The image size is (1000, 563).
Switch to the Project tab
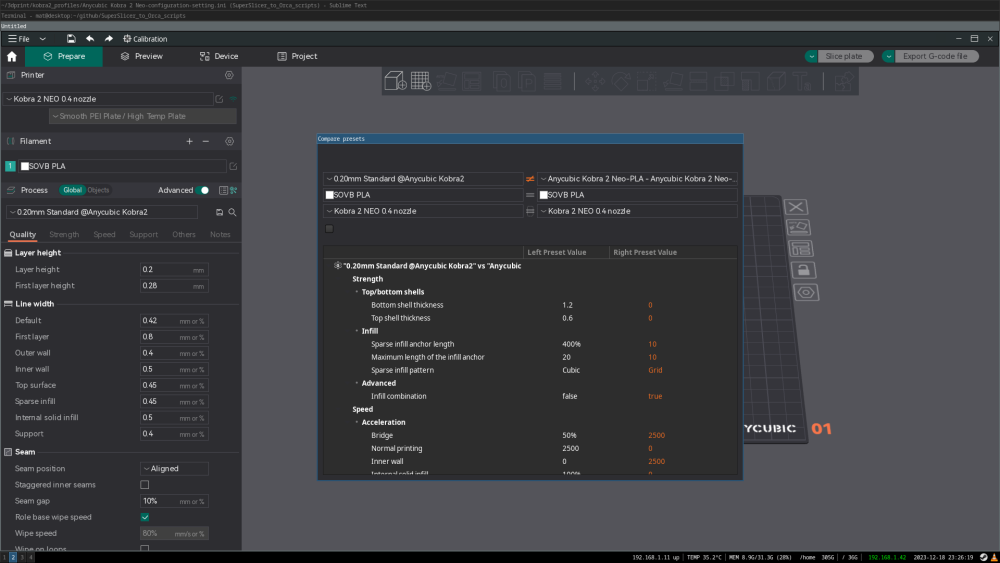[297, 56]
